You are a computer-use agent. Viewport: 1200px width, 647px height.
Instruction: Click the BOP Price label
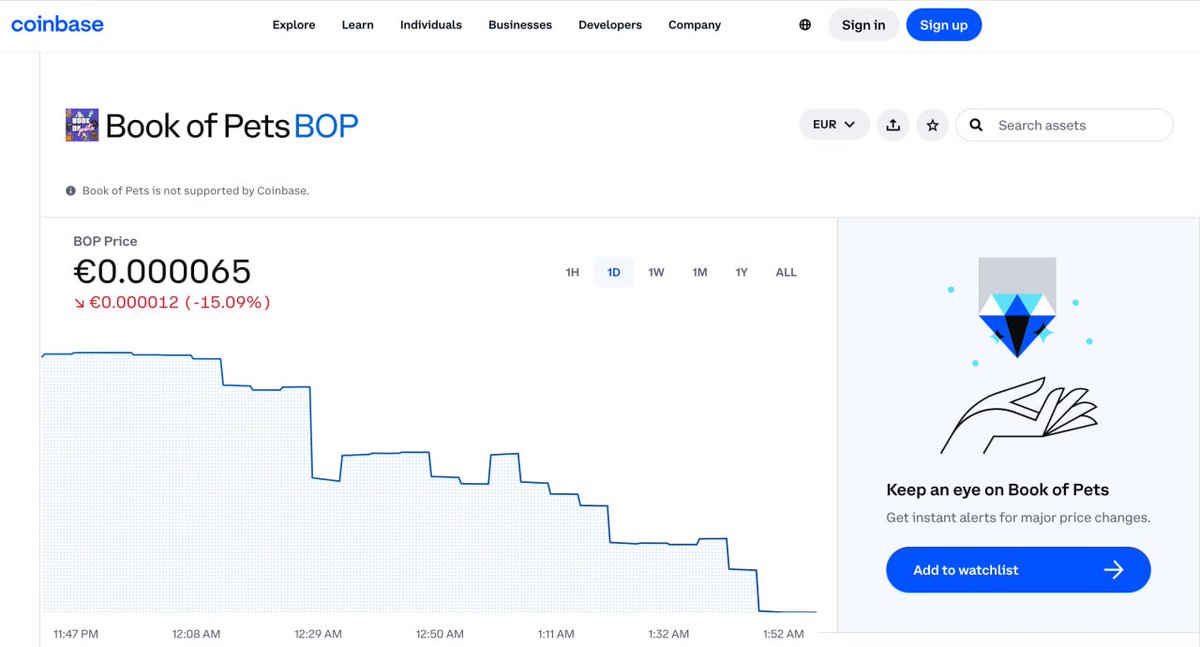pos(105,241)
